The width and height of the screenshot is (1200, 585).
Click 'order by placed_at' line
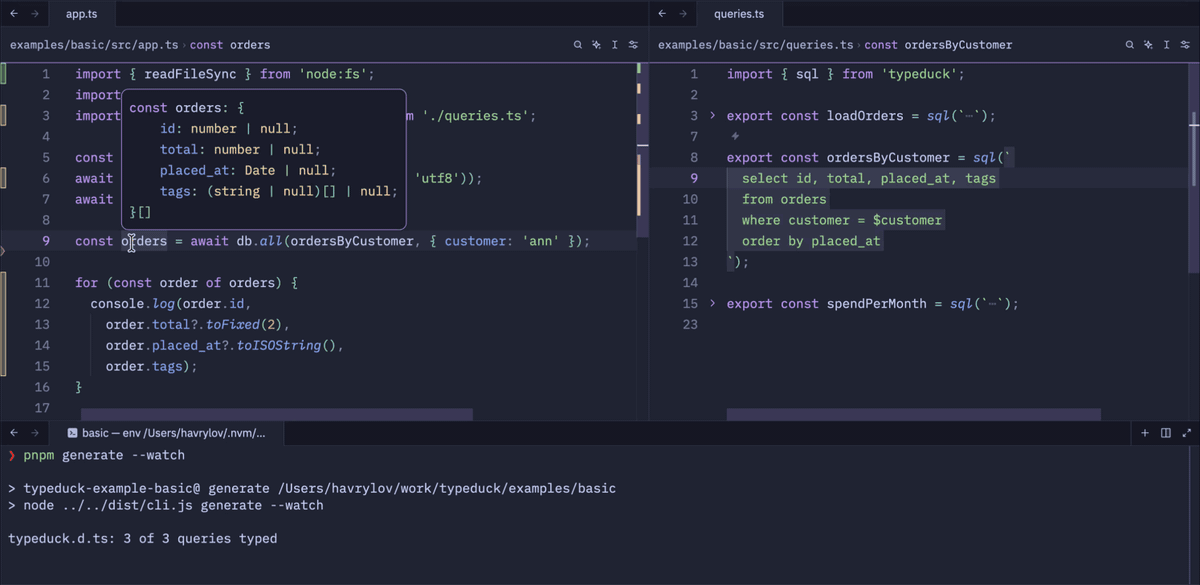pos(811,241)
